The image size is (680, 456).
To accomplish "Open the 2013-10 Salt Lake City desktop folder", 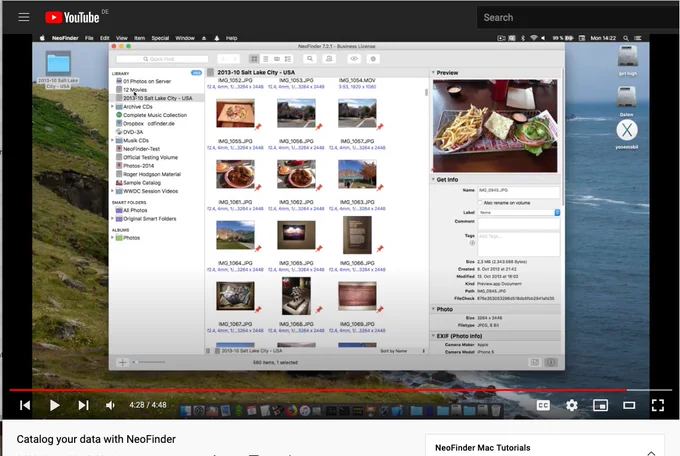I will (58, 69).
